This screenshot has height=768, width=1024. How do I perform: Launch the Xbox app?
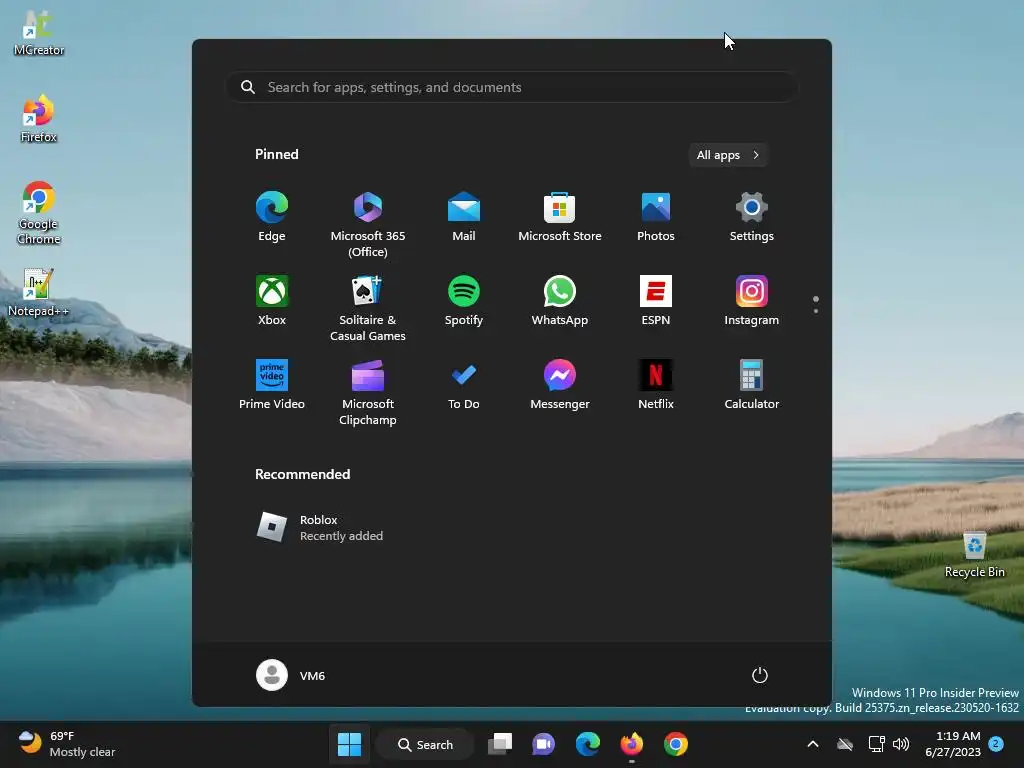tap(272, 300)
